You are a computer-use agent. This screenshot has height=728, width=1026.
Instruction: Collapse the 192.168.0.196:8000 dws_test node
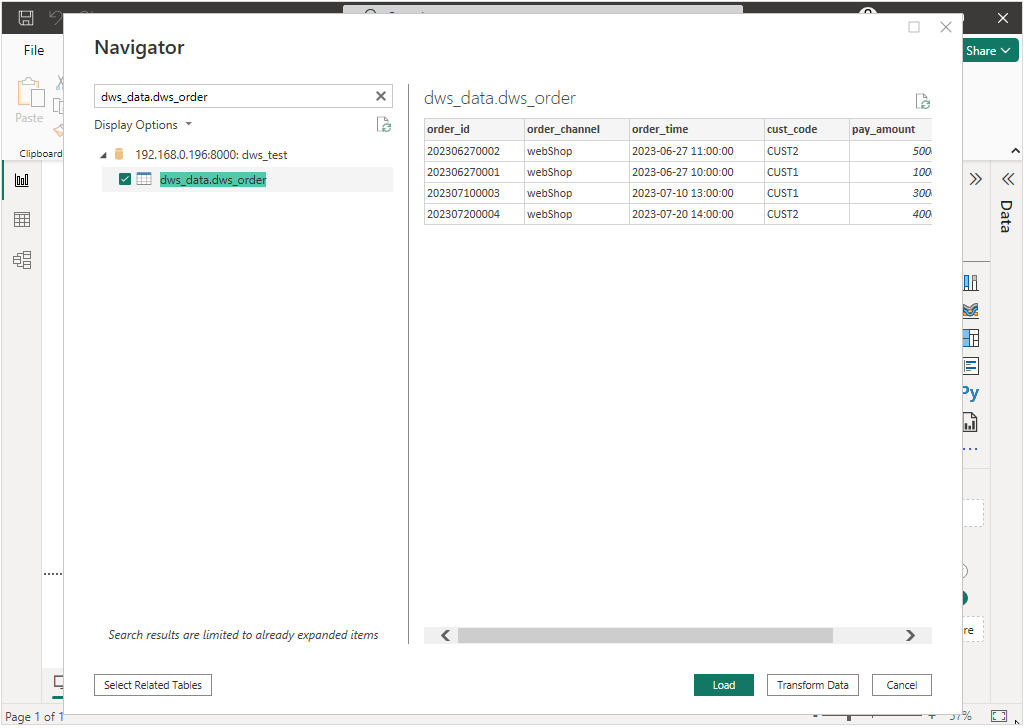103,155
